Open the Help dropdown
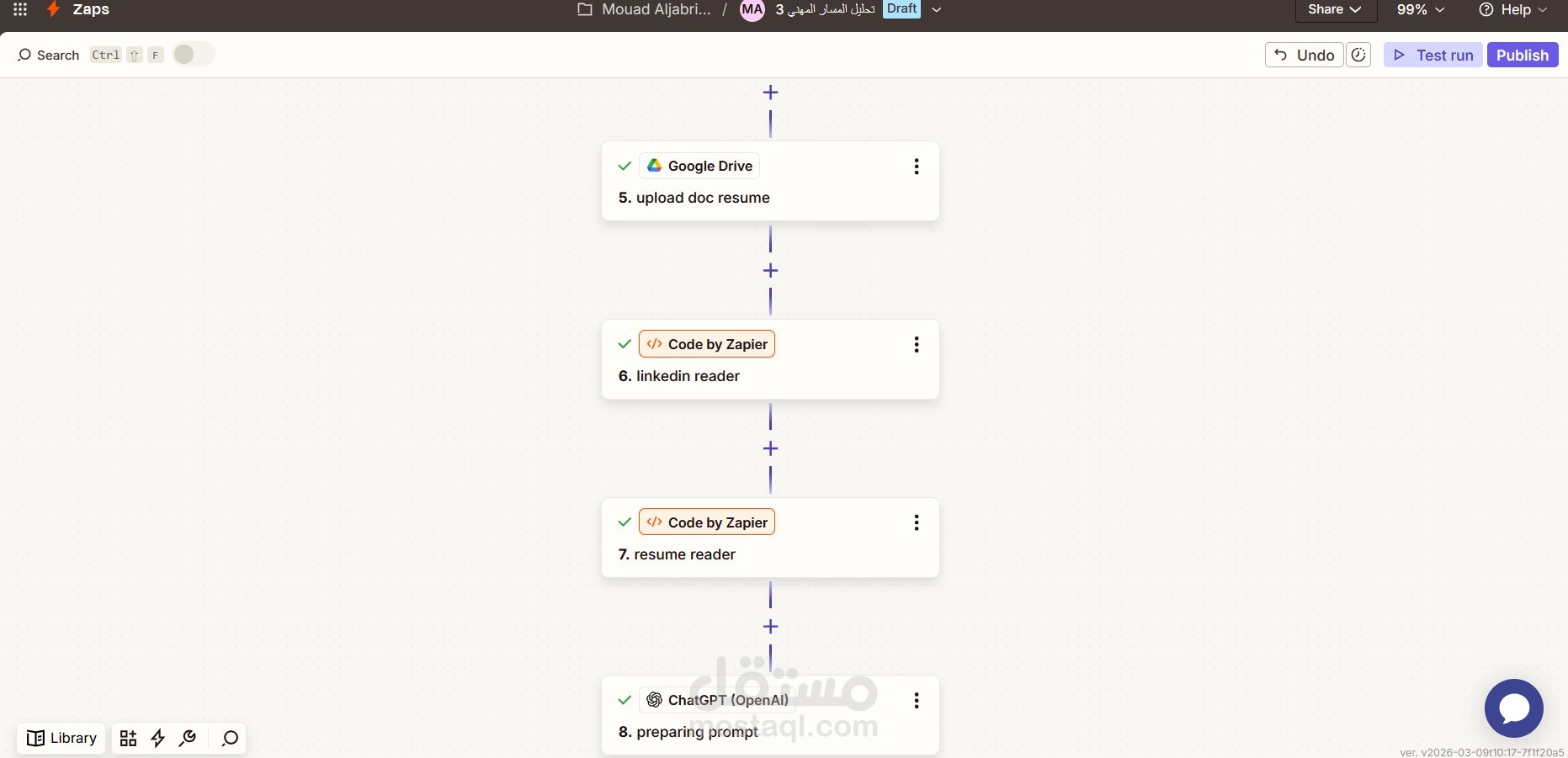The width and height of the screenshot is (1568, 758). point(1512,10)
